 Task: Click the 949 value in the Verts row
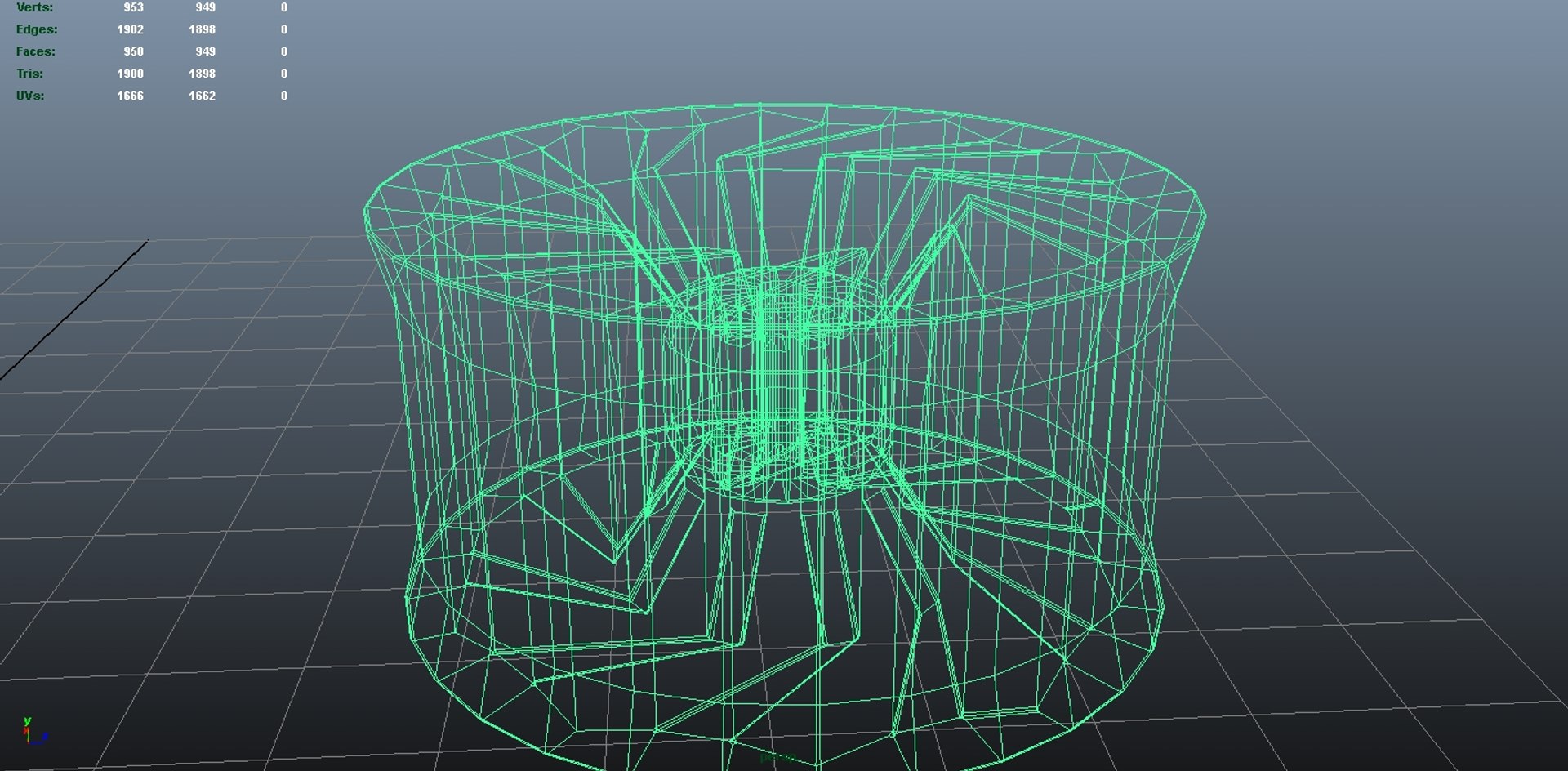[205, 7]
